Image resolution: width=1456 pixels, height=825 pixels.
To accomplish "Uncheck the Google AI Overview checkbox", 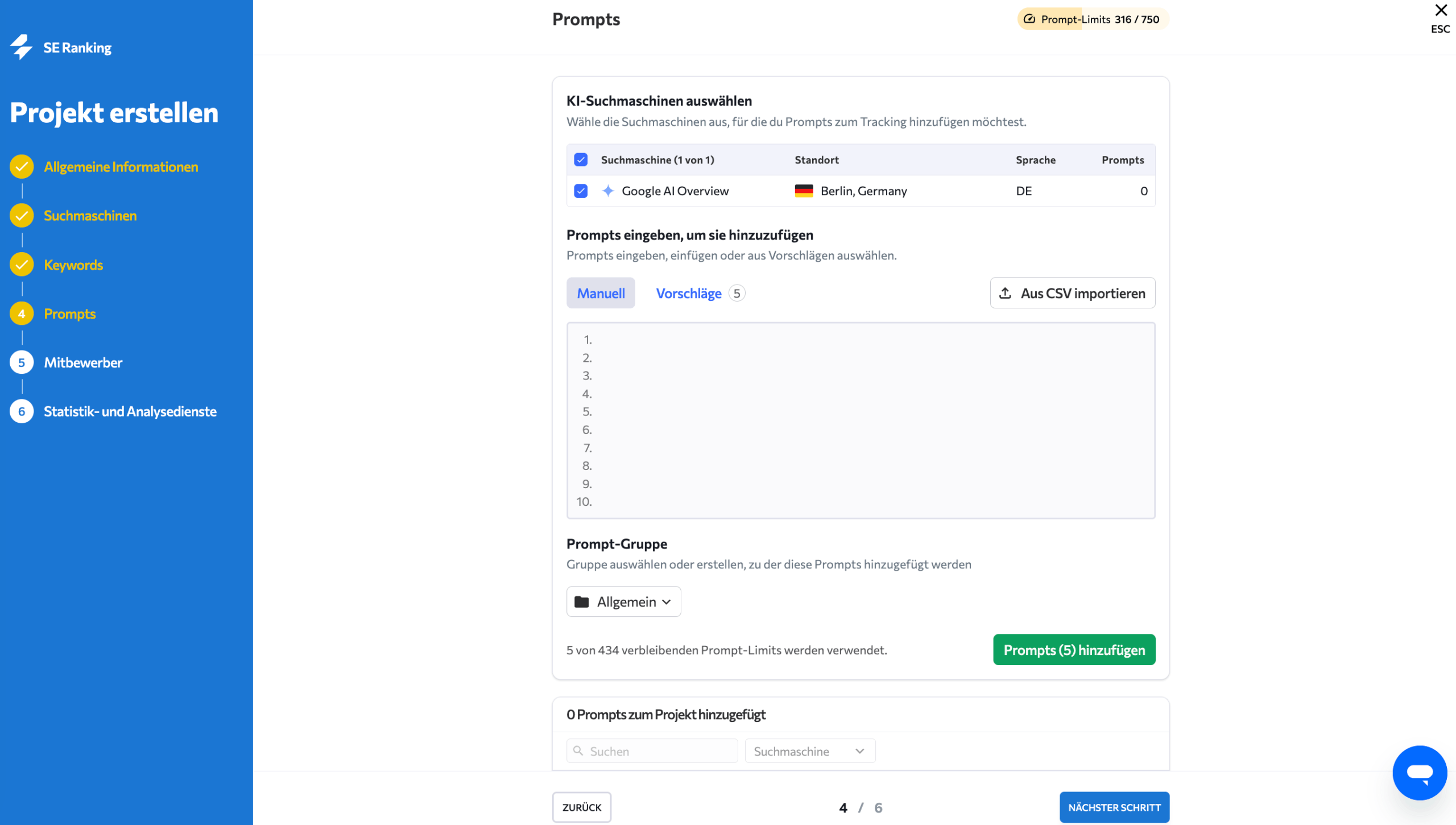I will 581,191.
